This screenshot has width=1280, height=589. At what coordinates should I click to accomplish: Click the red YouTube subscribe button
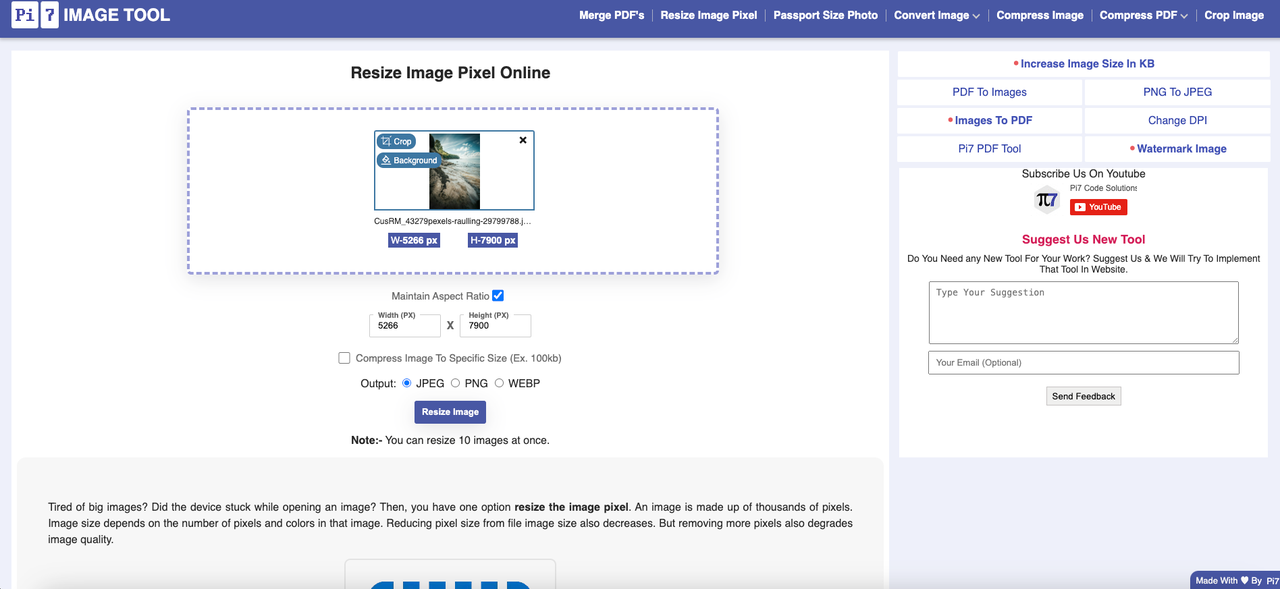[x=1098, y=207]
